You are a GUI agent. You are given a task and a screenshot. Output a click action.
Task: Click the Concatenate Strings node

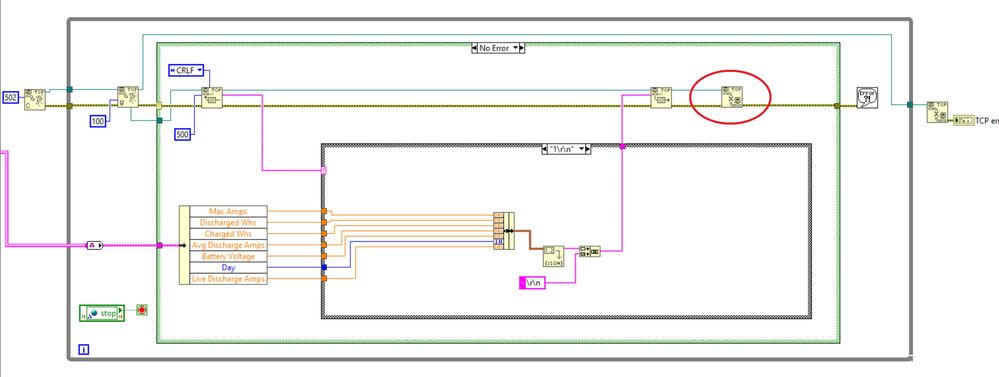point(590,251)
